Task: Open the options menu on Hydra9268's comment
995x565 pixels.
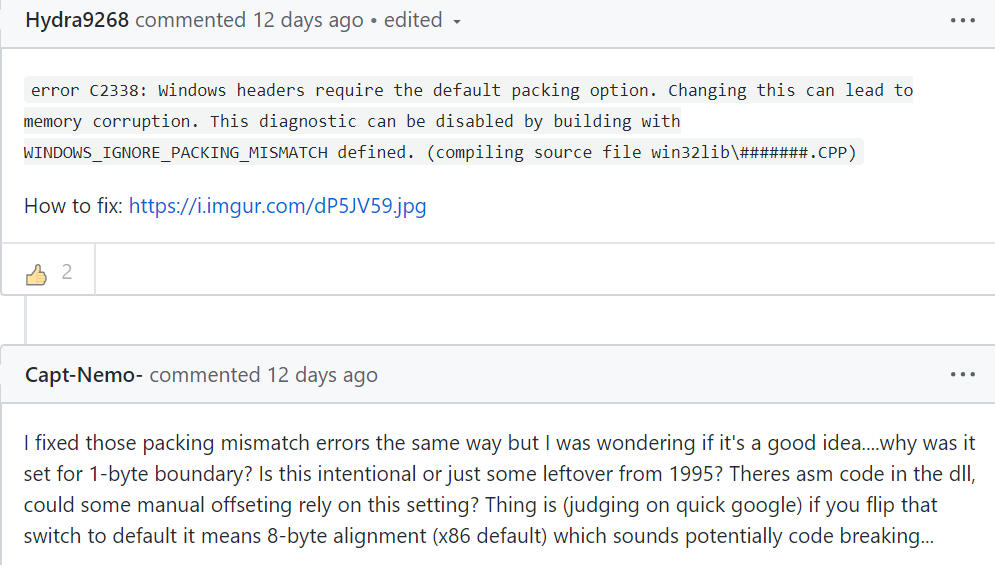Action: pos(962,20)
